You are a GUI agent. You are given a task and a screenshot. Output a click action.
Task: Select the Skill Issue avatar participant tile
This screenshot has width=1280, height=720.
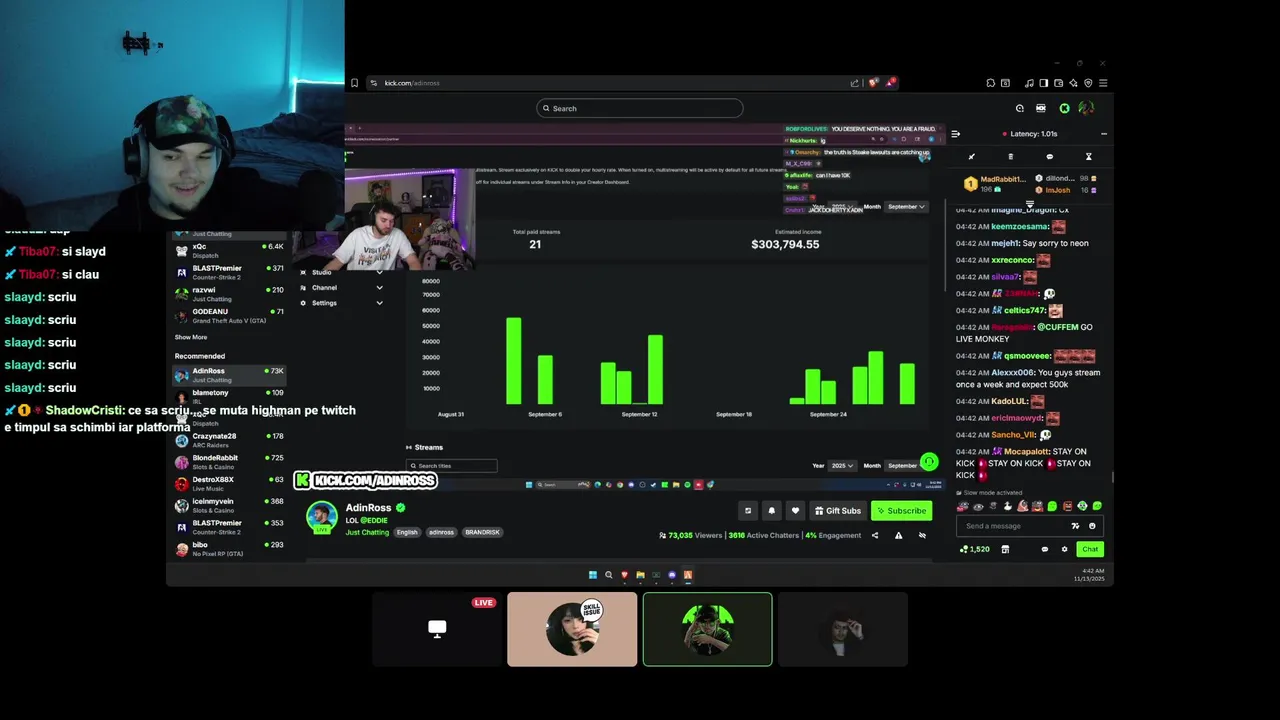click(x=572, y=629)
